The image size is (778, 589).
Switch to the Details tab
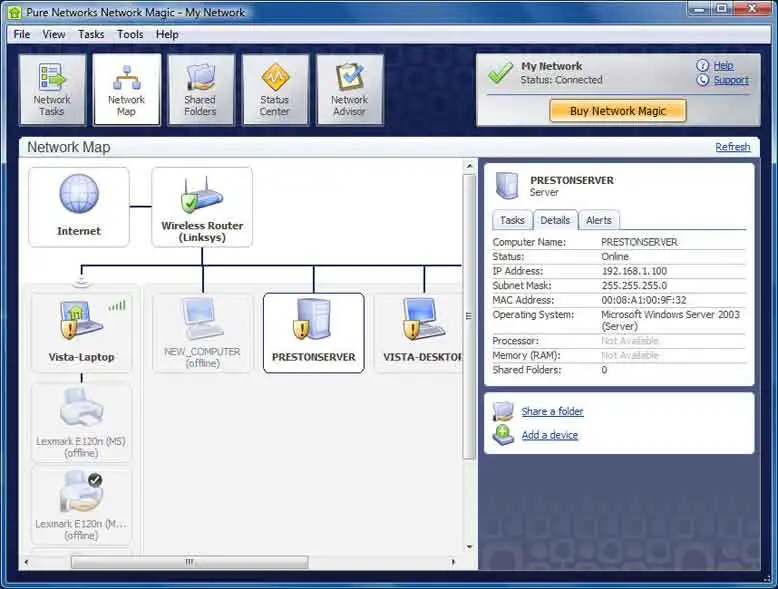[x=555, y=220]
